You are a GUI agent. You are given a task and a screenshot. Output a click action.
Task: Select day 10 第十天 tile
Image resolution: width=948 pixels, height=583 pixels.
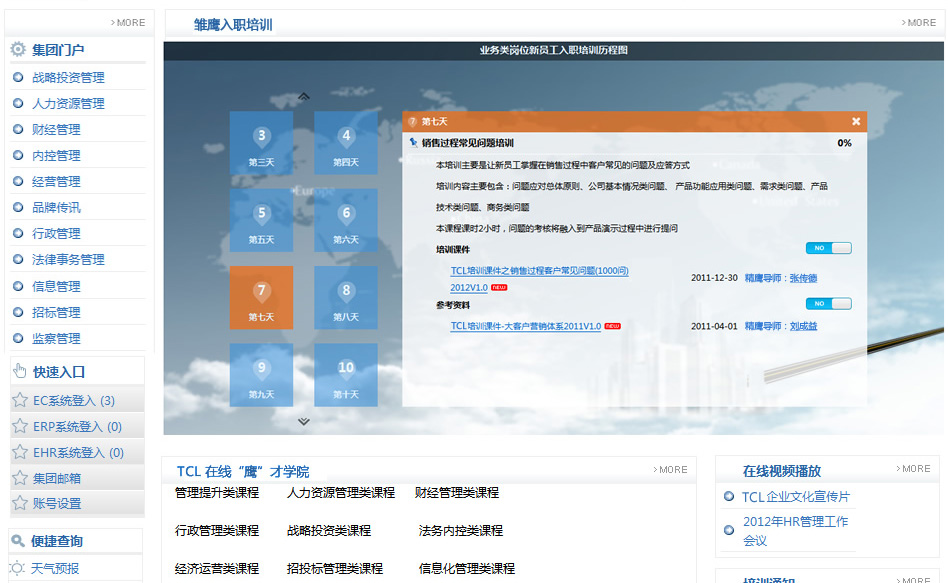(x=346, y=375)
